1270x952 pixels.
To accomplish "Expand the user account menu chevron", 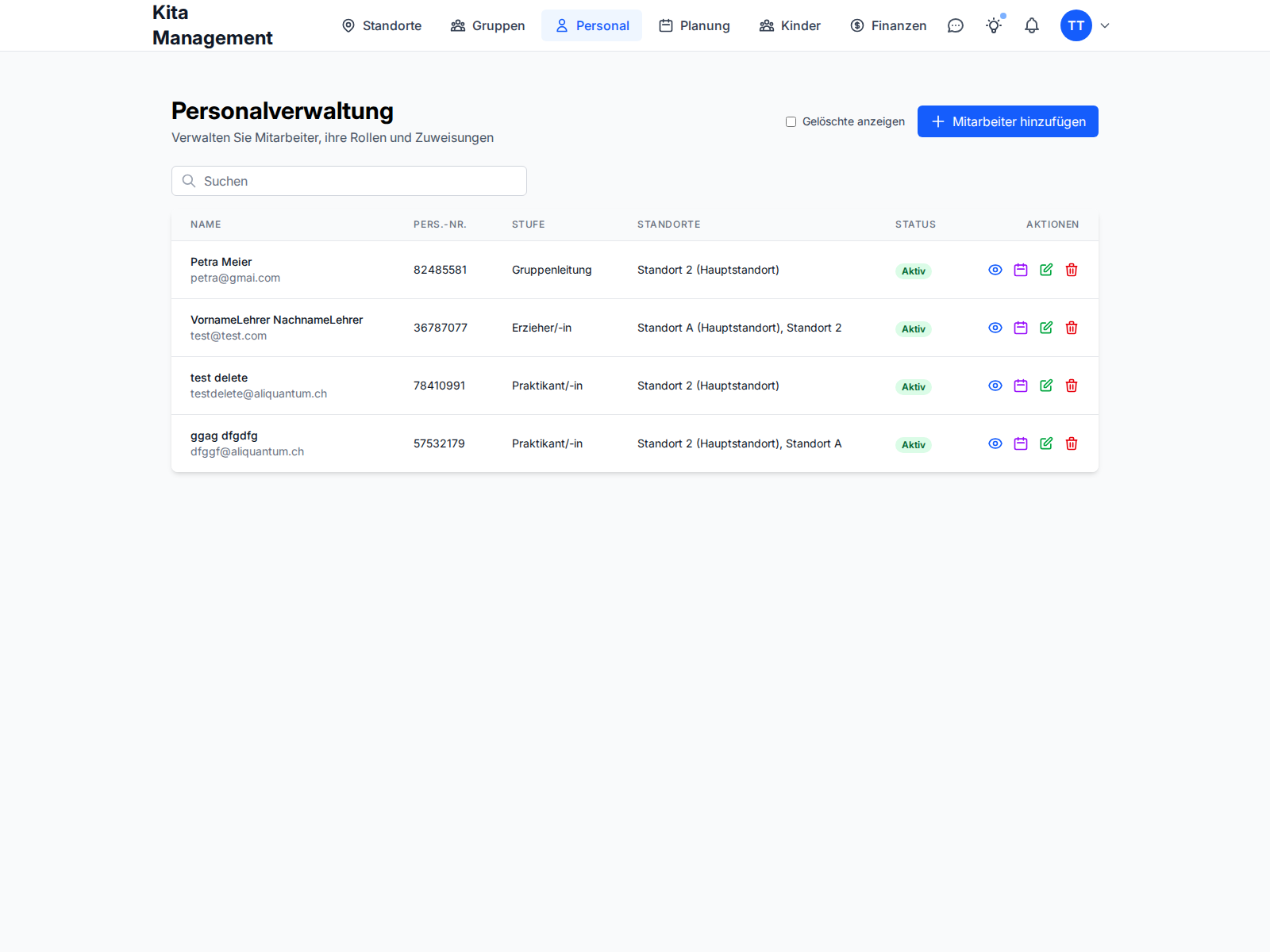I will 1105,25.
